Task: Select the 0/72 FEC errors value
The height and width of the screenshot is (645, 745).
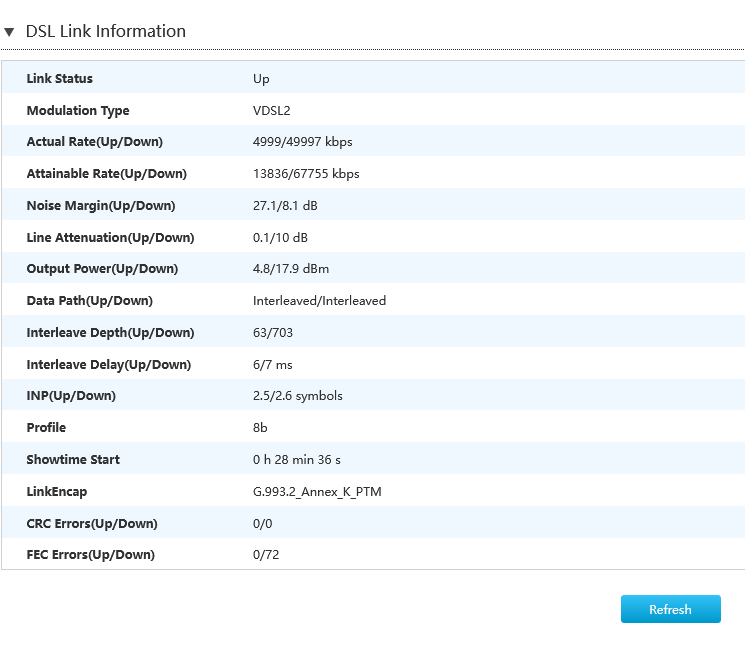Action: click(x=266, y=554)
